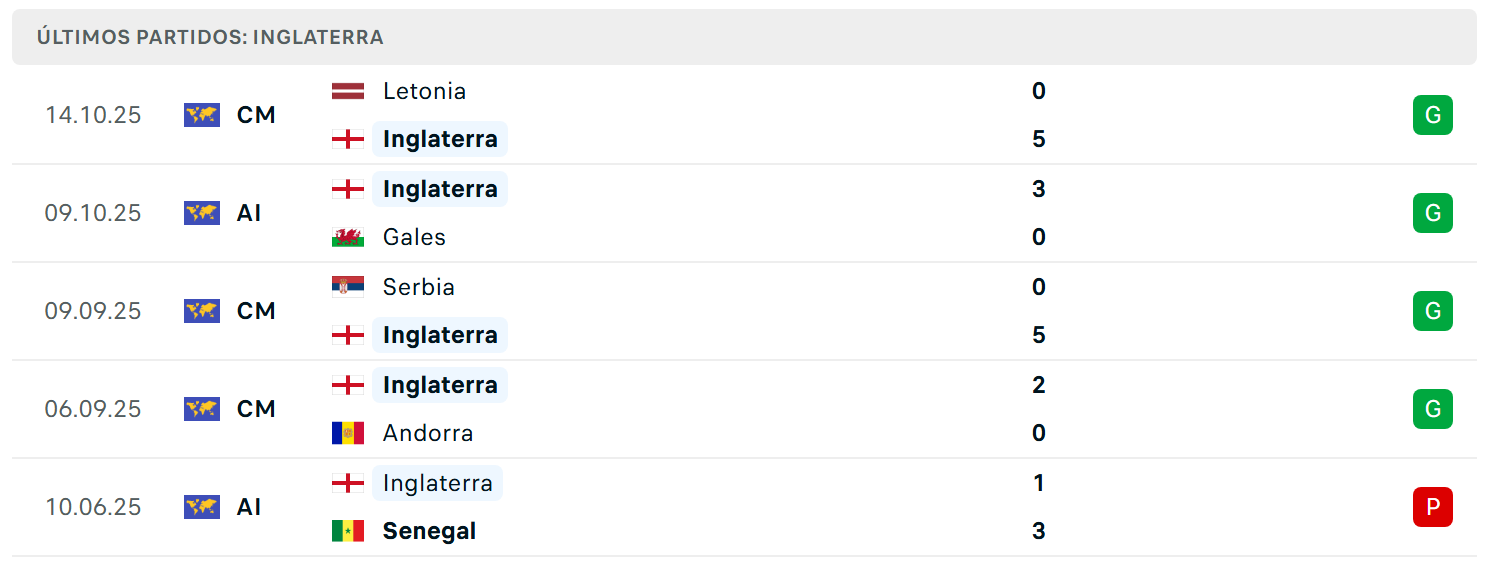Viewport: 1493px width, 571px height.
Task: Click green G badge for Letonia match
Action: [1432, 115]
